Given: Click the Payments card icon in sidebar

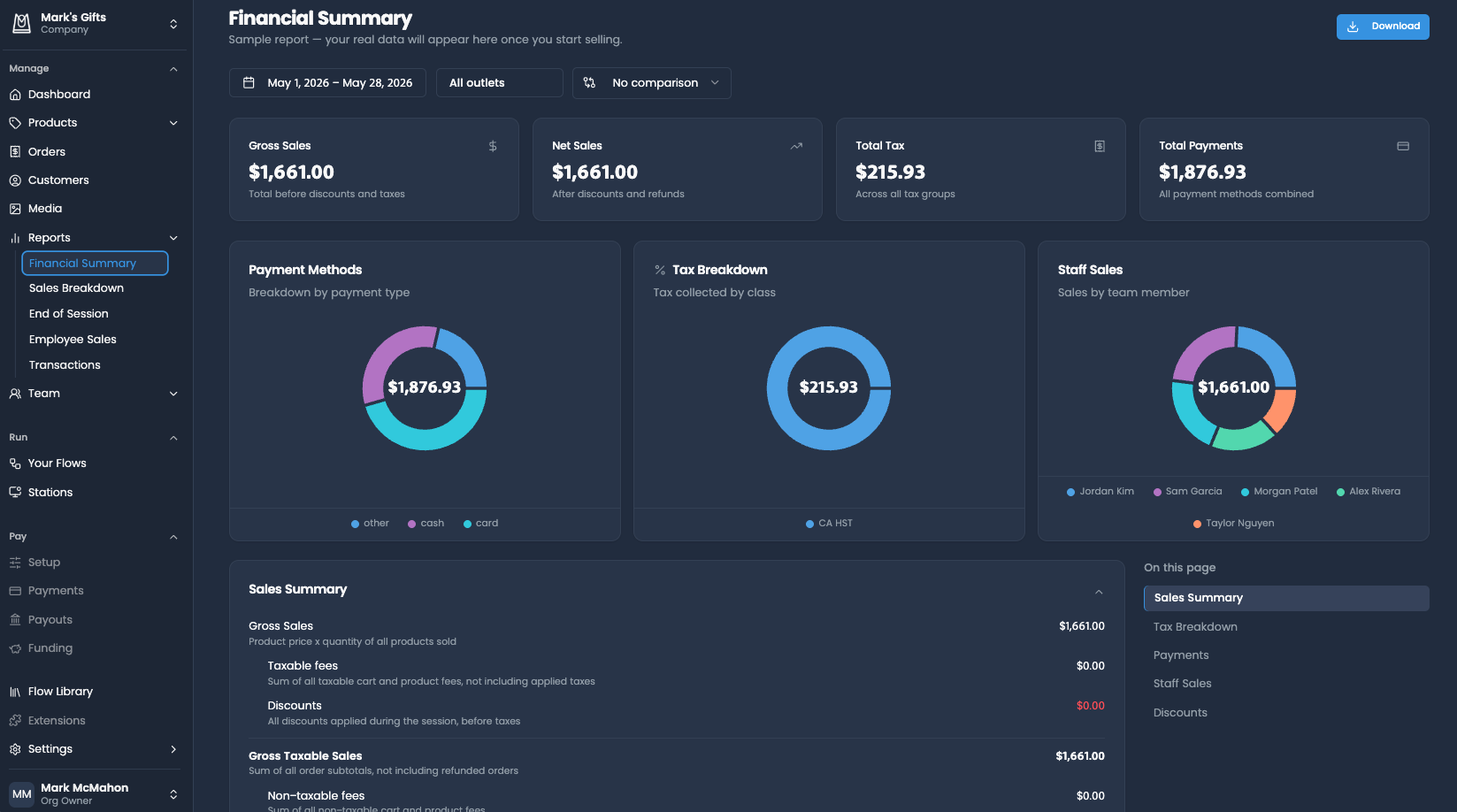Looking at the screenshot, I should click(15, 591).
